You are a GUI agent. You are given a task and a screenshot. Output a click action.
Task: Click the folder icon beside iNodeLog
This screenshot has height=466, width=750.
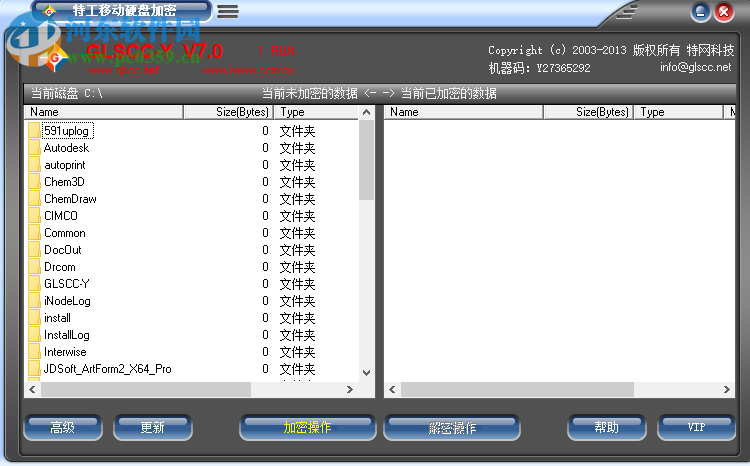click(x=34, y=300)
